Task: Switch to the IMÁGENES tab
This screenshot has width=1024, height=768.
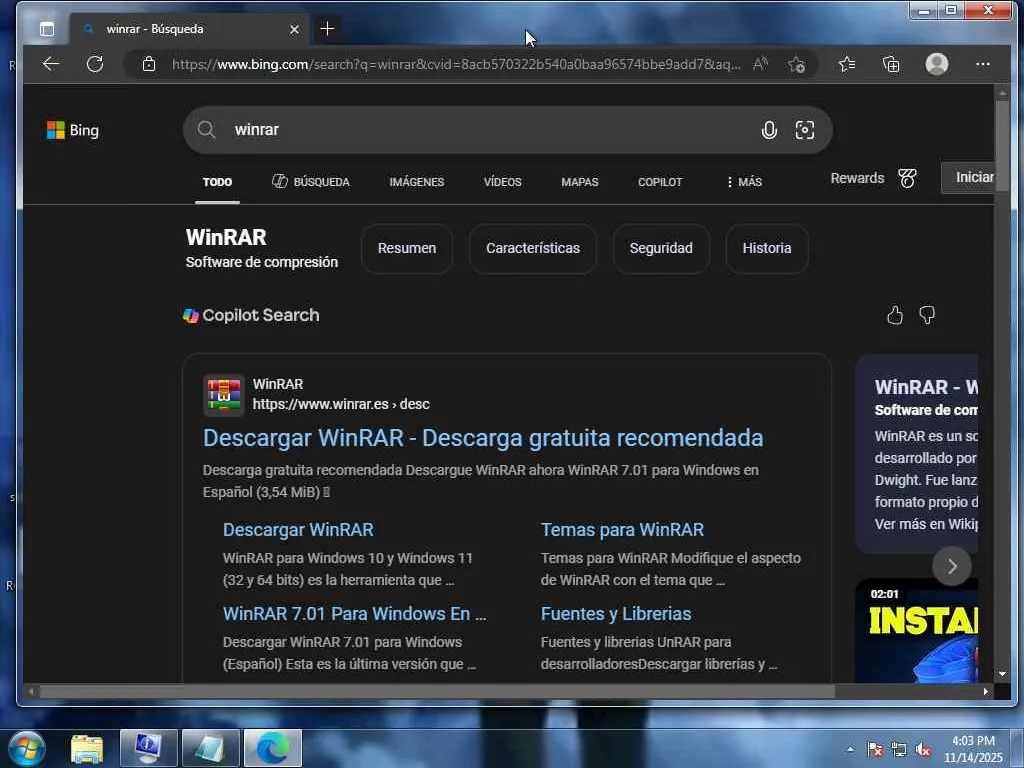Action: 417,182
